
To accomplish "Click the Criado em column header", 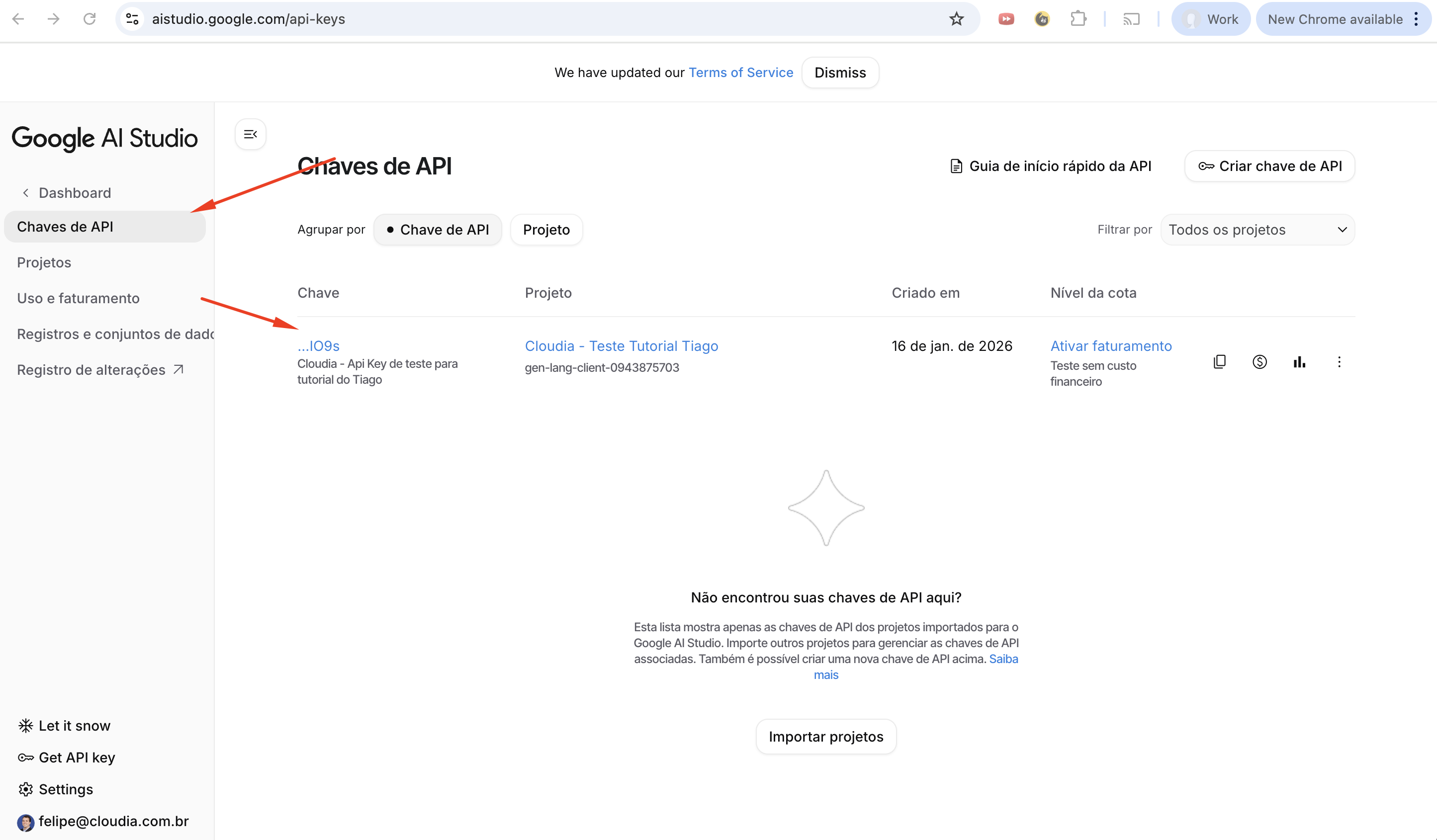I will point(925,292).
